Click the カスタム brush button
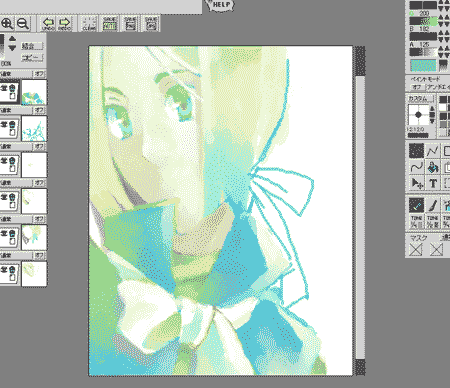The height and width of the screenshot is (388, 450). pyautogui.click(x=420, y=99)
